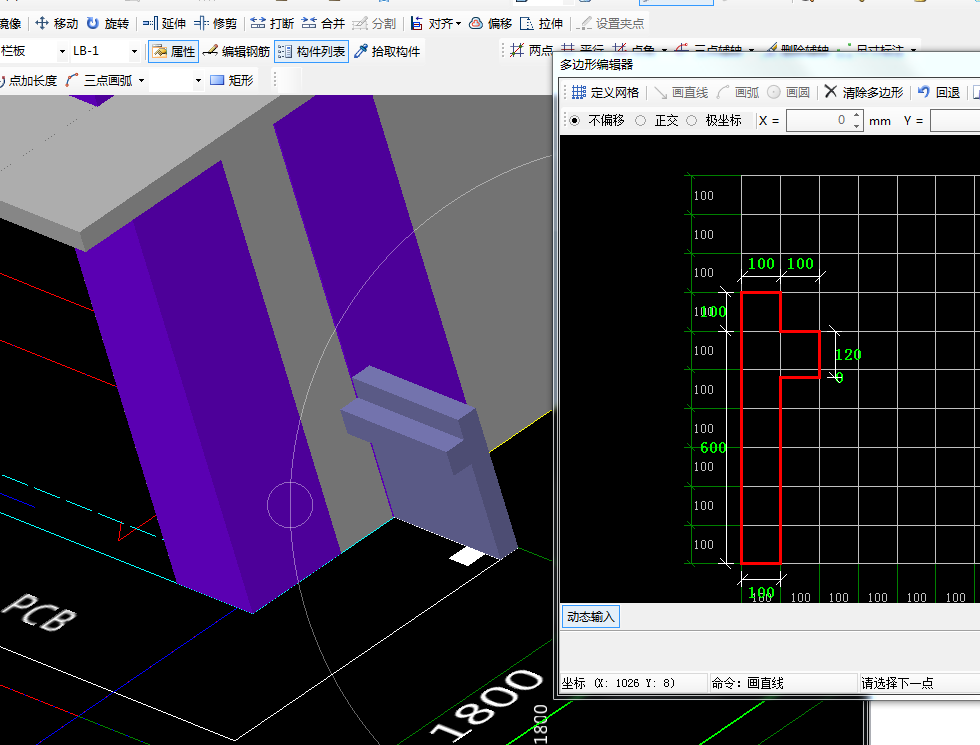This screenshot has width=980, height=745.
Task: Click the 坐标 status bar readout
Action: click(619, 683)
